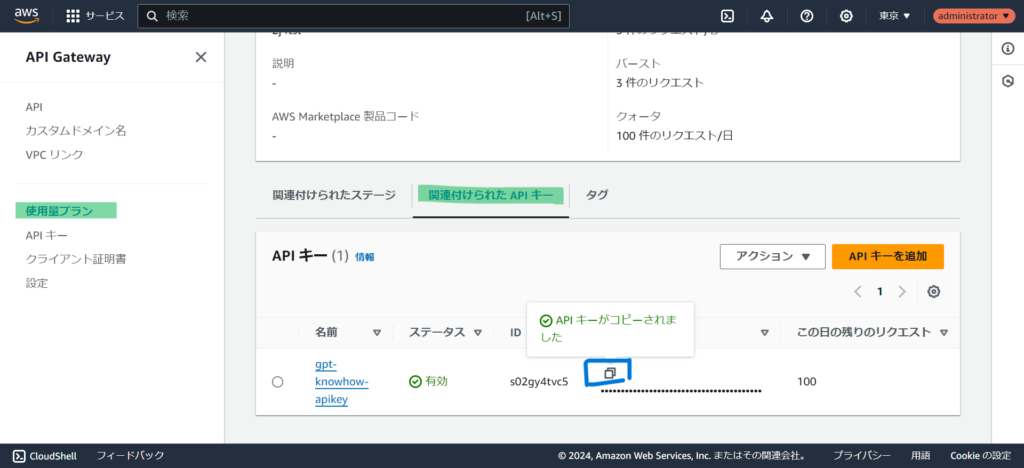Click the API キーを追加 button
The width and height of the screenshot is (1024, 468).
click(887, 256)
